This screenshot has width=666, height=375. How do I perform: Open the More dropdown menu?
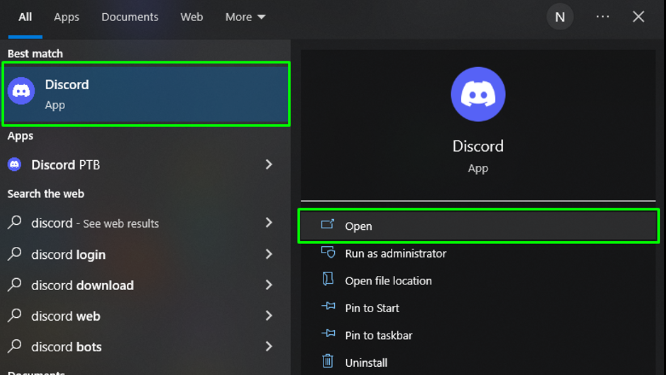point(245,17)
